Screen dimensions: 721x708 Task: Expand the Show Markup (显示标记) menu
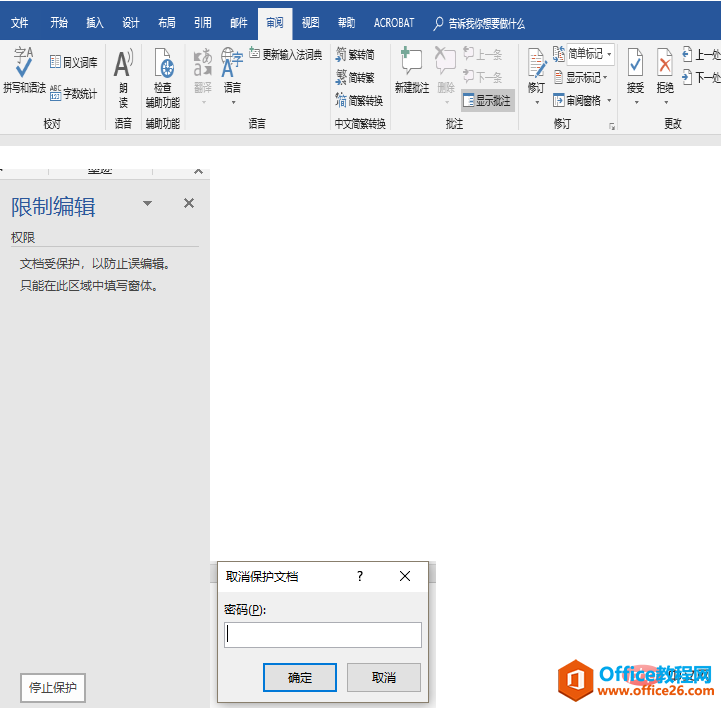581,78
